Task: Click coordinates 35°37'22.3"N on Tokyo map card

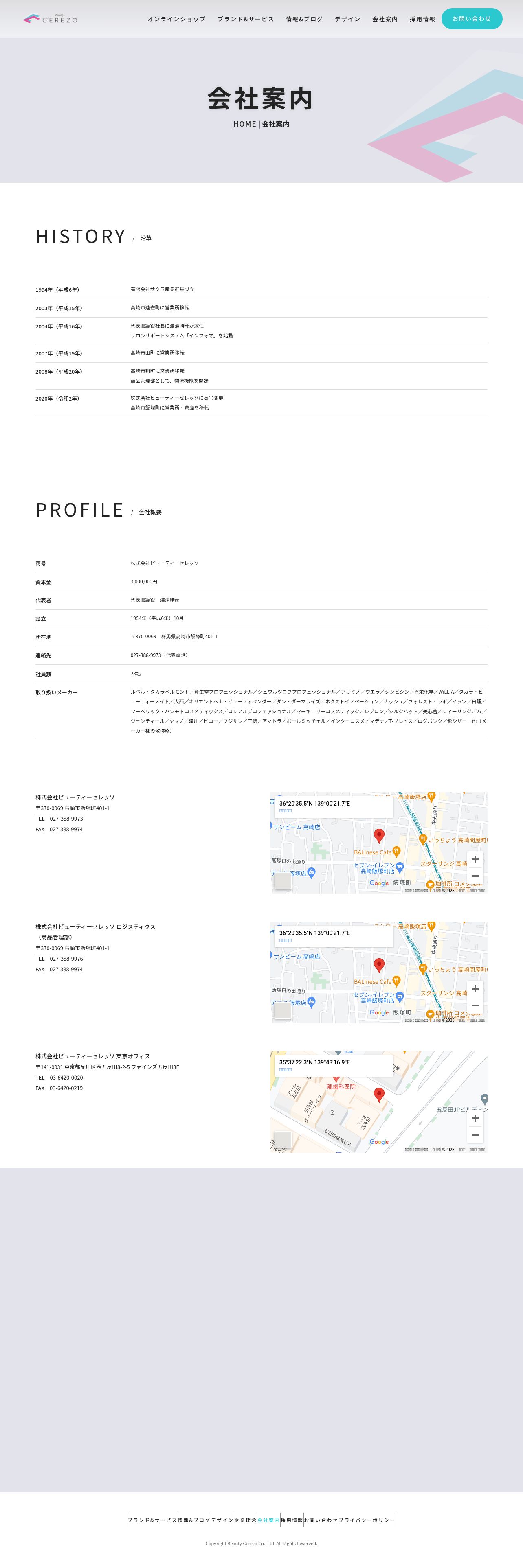Action: pyautogui.click(x=314, y=1062)
